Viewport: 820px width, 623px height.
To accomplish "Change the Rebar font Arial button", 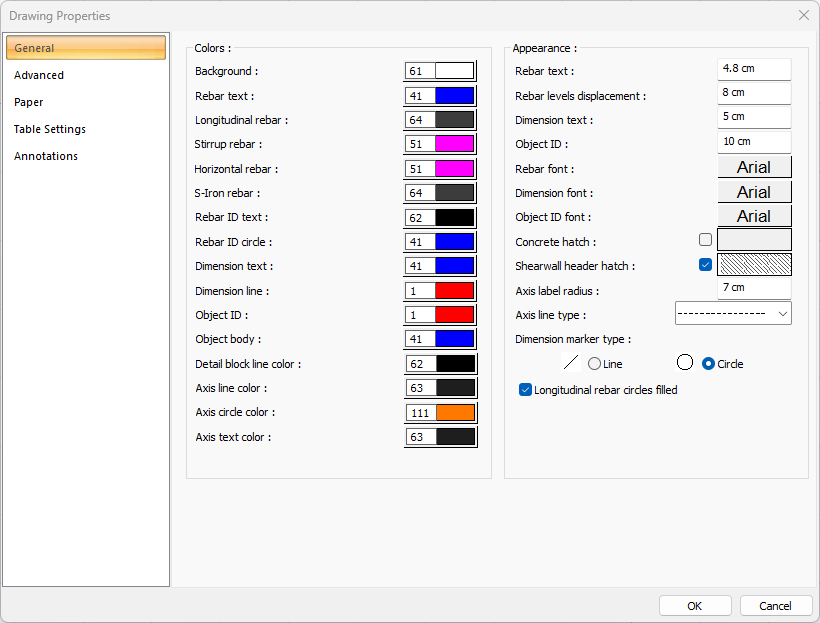I will 754,167.
